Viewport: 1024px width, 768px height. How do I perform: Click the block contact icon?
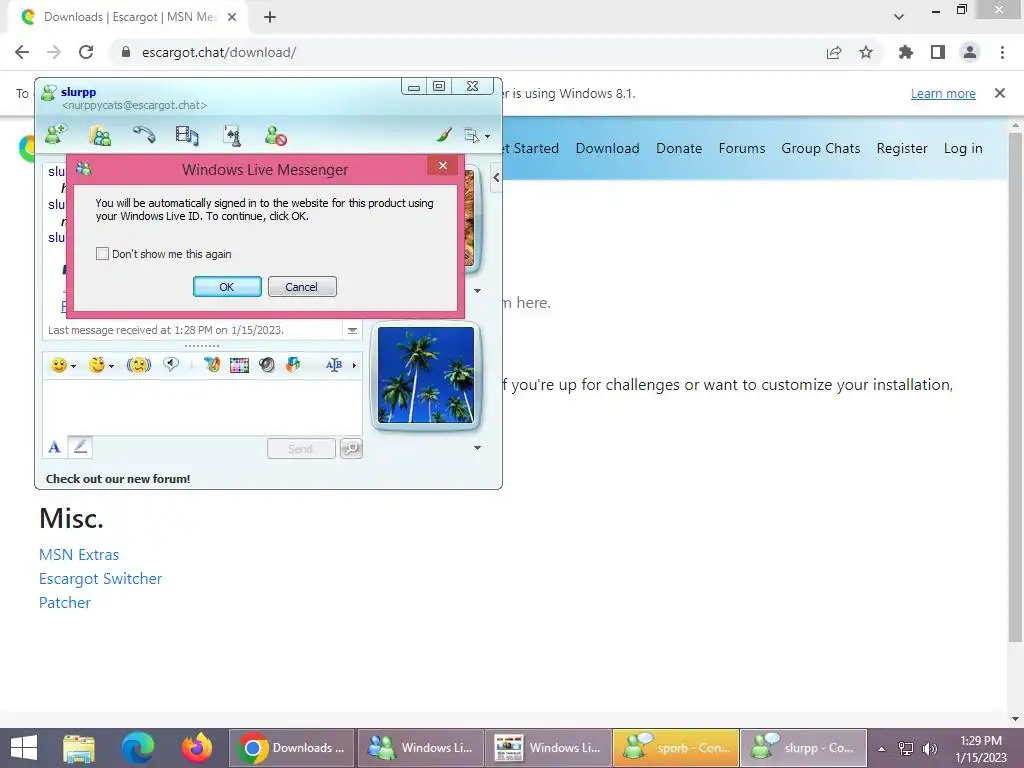(276, 135)
